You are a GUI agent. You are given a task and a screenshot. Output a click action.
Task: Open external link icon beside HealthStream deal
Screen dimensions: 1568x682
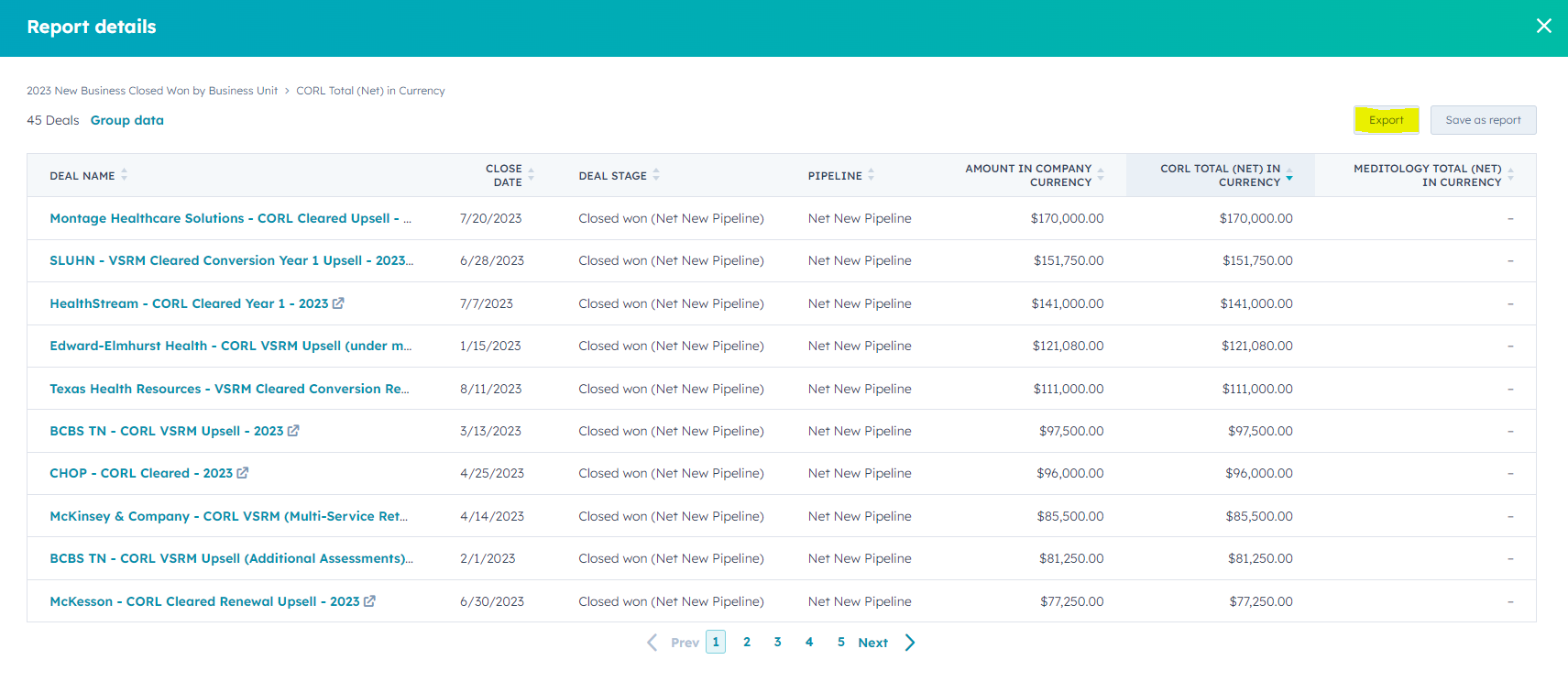[338, 303]
